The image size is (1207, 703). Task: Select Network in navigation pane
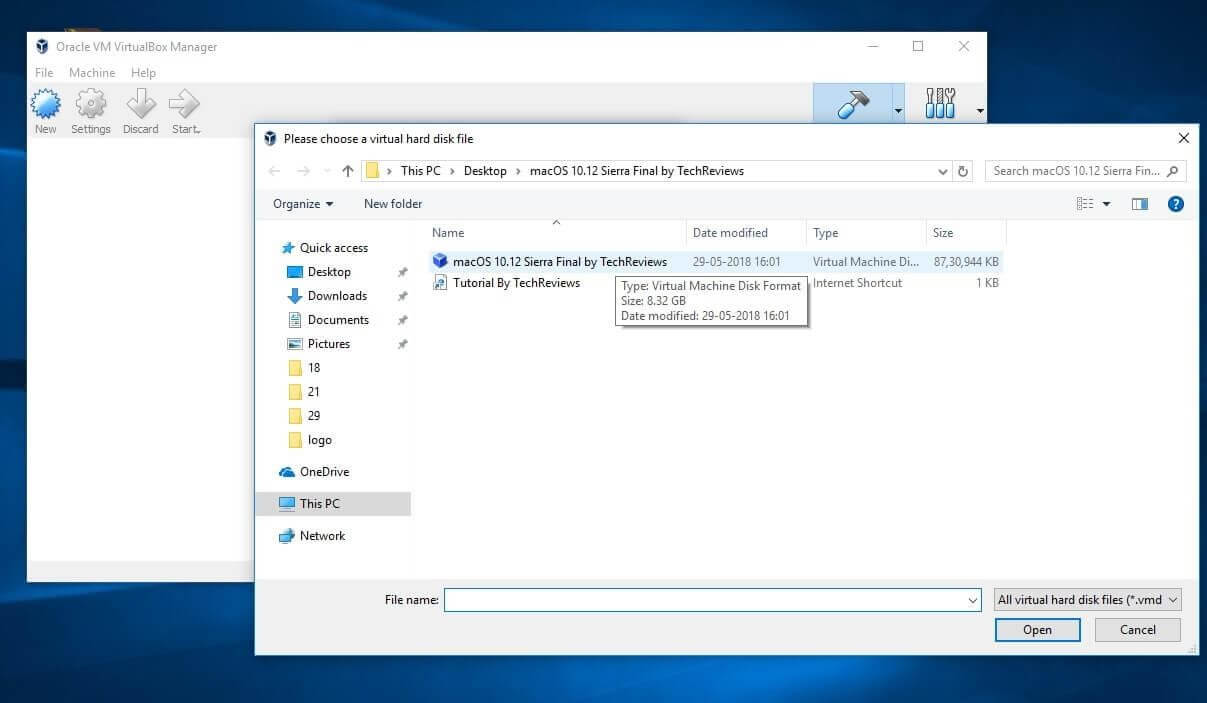322,536
